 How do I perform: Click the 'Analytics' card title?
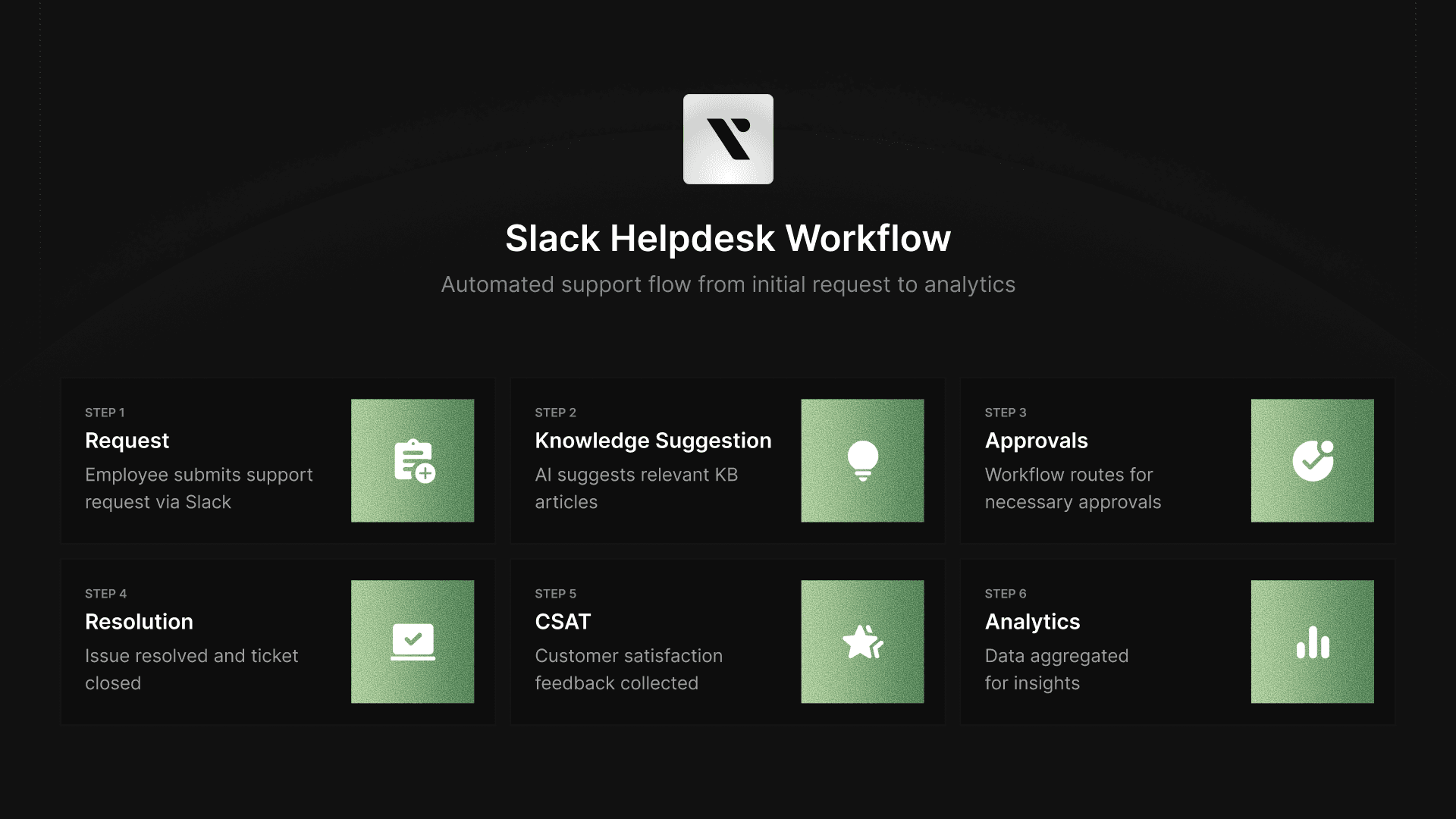[x=1032, y=622]
